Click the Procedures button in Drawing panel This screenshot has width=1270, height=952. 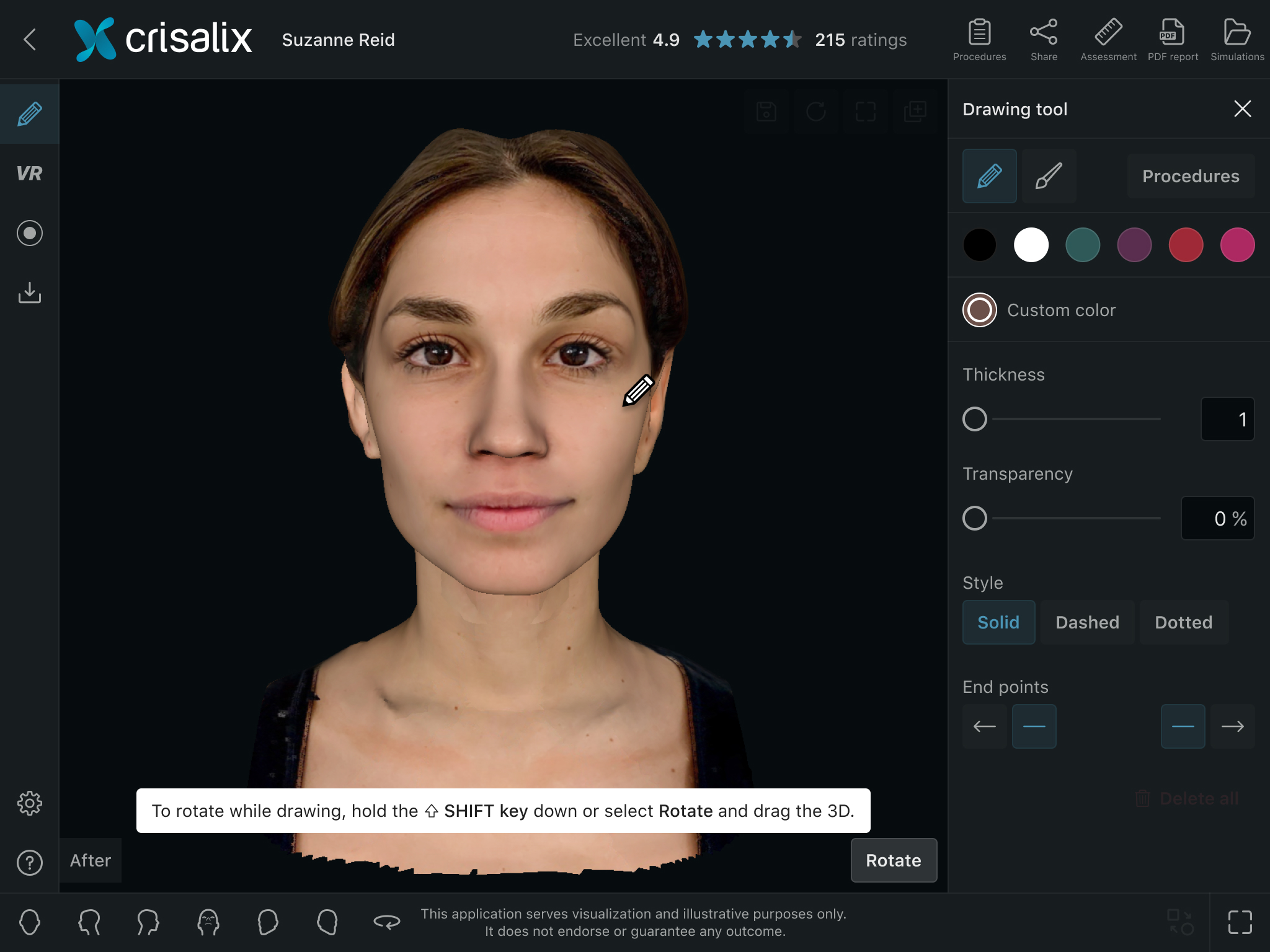[1191, 176]
